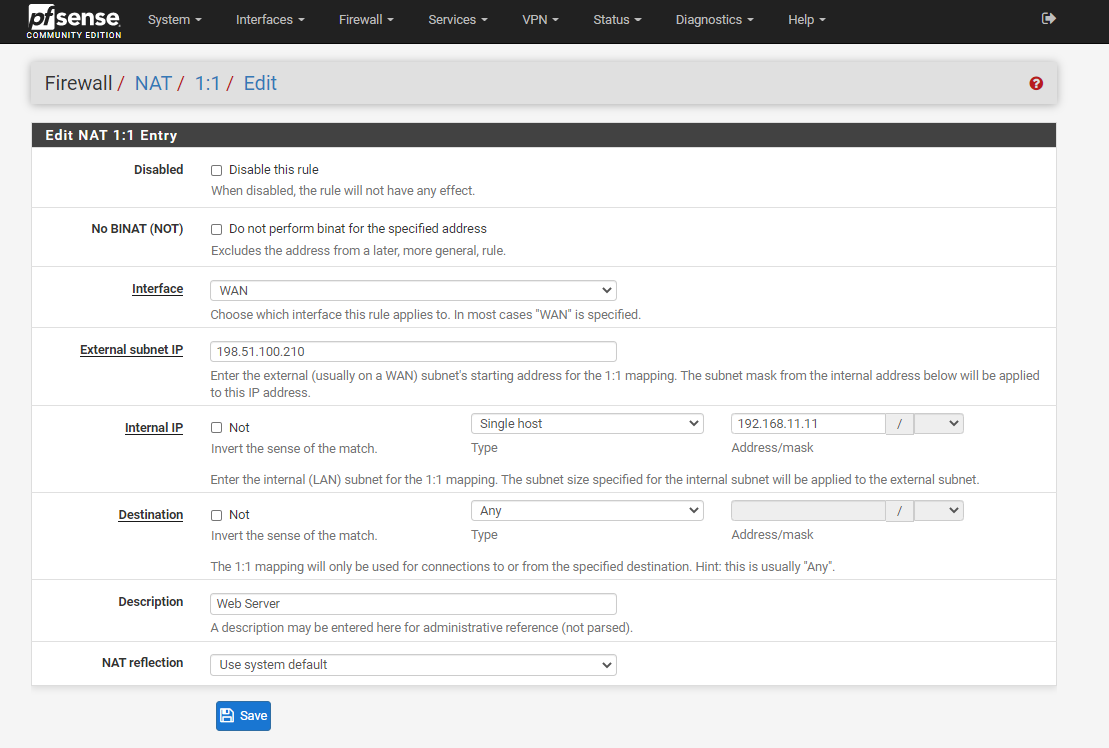This screenshot has height=748, width=1109.
Task: Click the Firewall breadcrumb text
Action: pyautogui.click(x=78, y=83)
